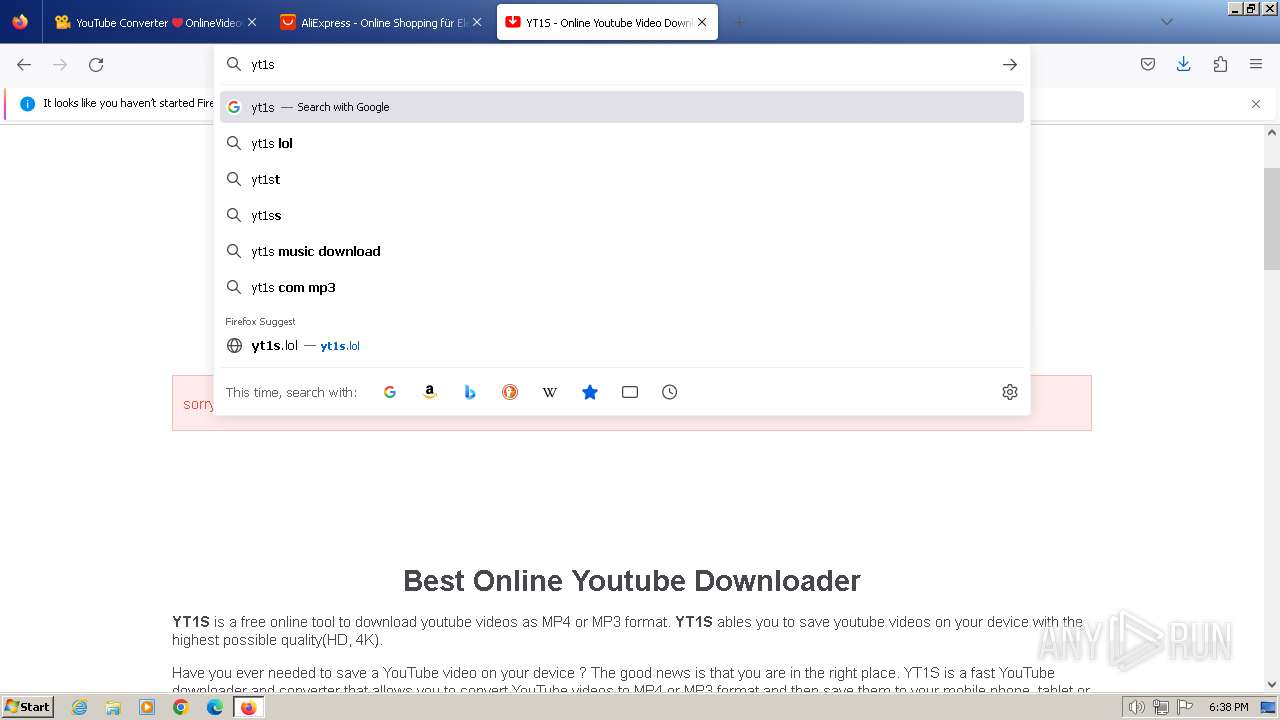Click the volume speaker tray icon
Viewport: 1280px width, 720px height.
click(1137, 707)
